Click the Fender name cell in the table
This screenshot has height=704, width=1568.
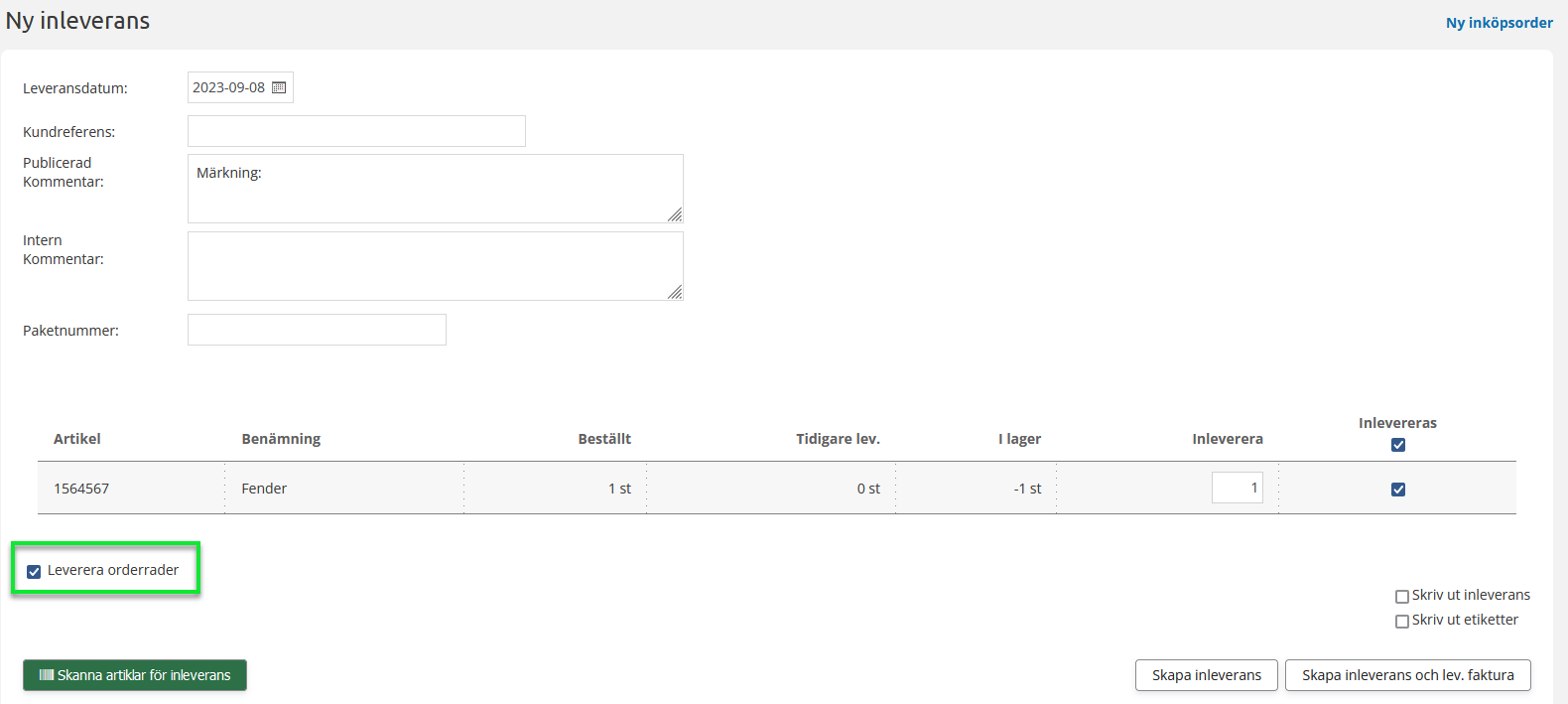coord(264,489)
